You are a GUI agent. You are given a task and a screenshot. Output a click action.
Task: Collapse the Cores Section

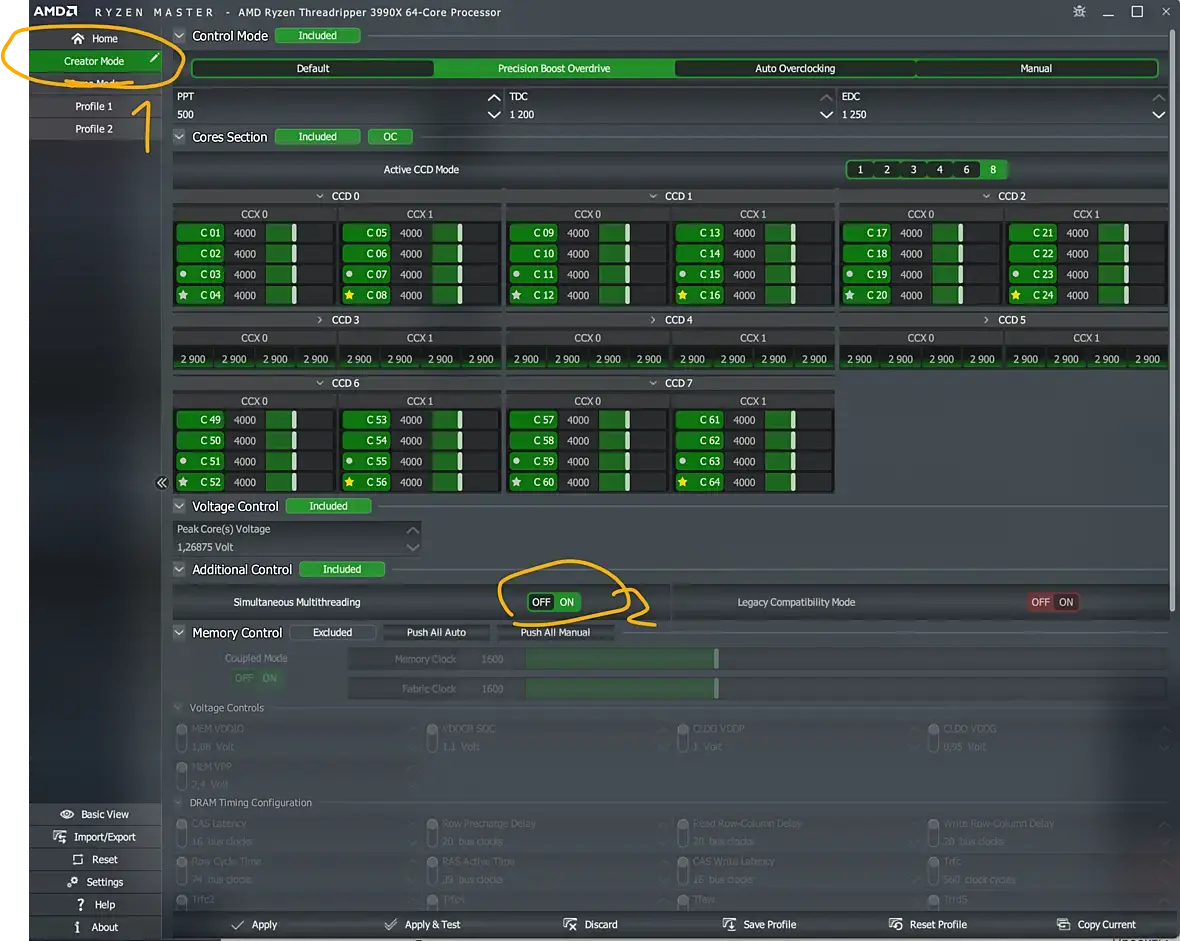(179, 137)
